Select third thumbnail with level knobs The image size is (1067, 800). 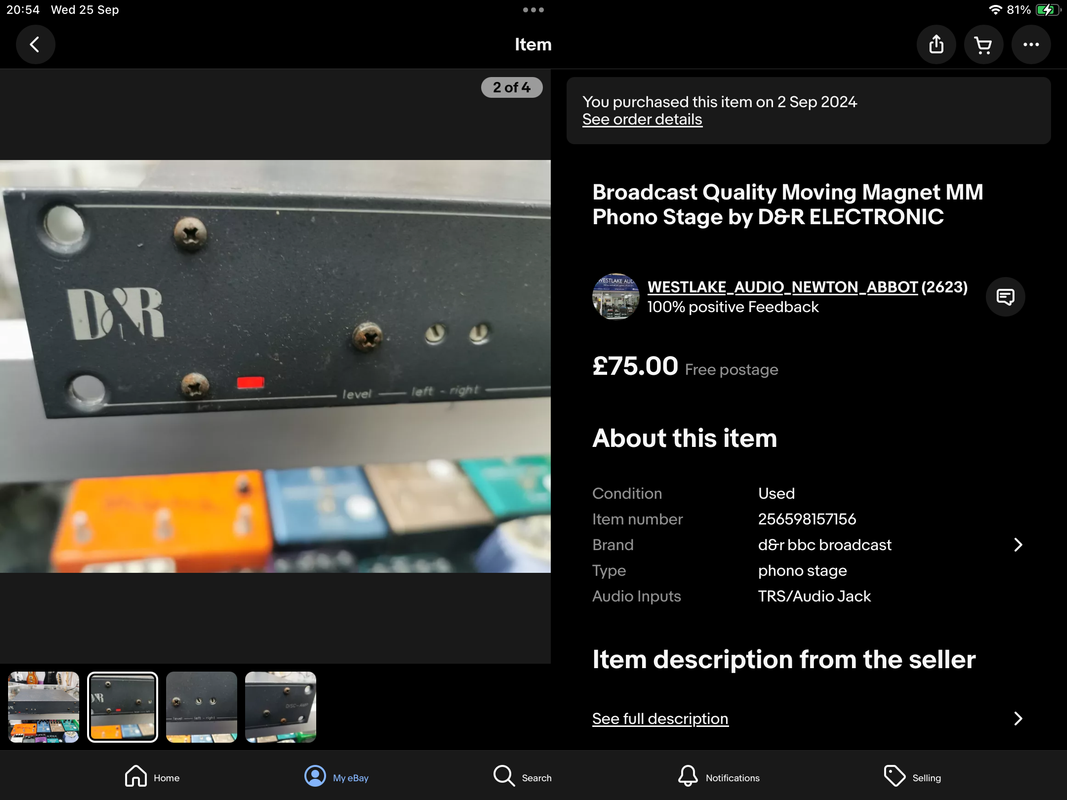coord(201,707)
